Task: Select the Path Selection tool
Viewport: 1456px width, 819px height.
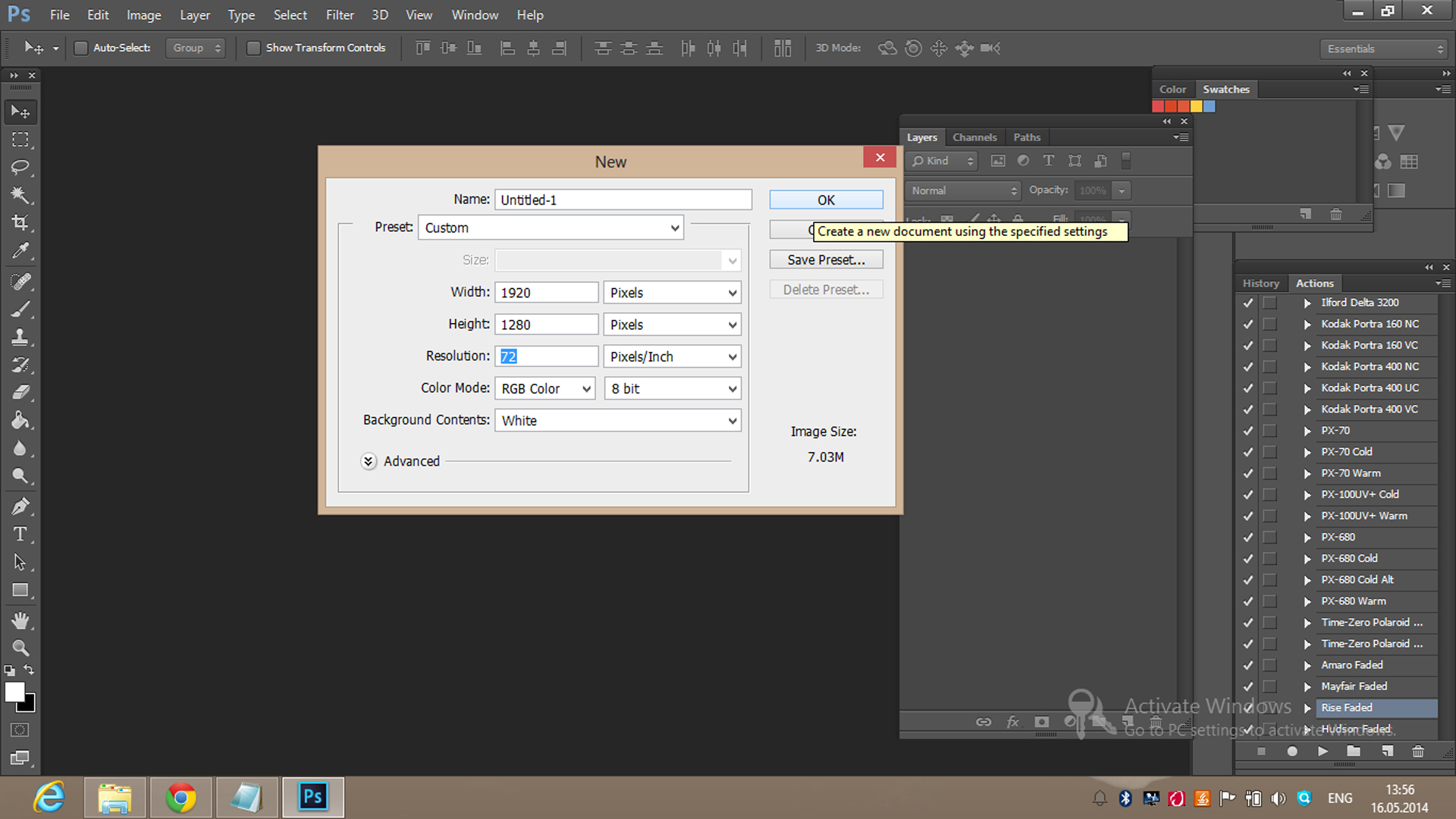Action: point(20,562)
